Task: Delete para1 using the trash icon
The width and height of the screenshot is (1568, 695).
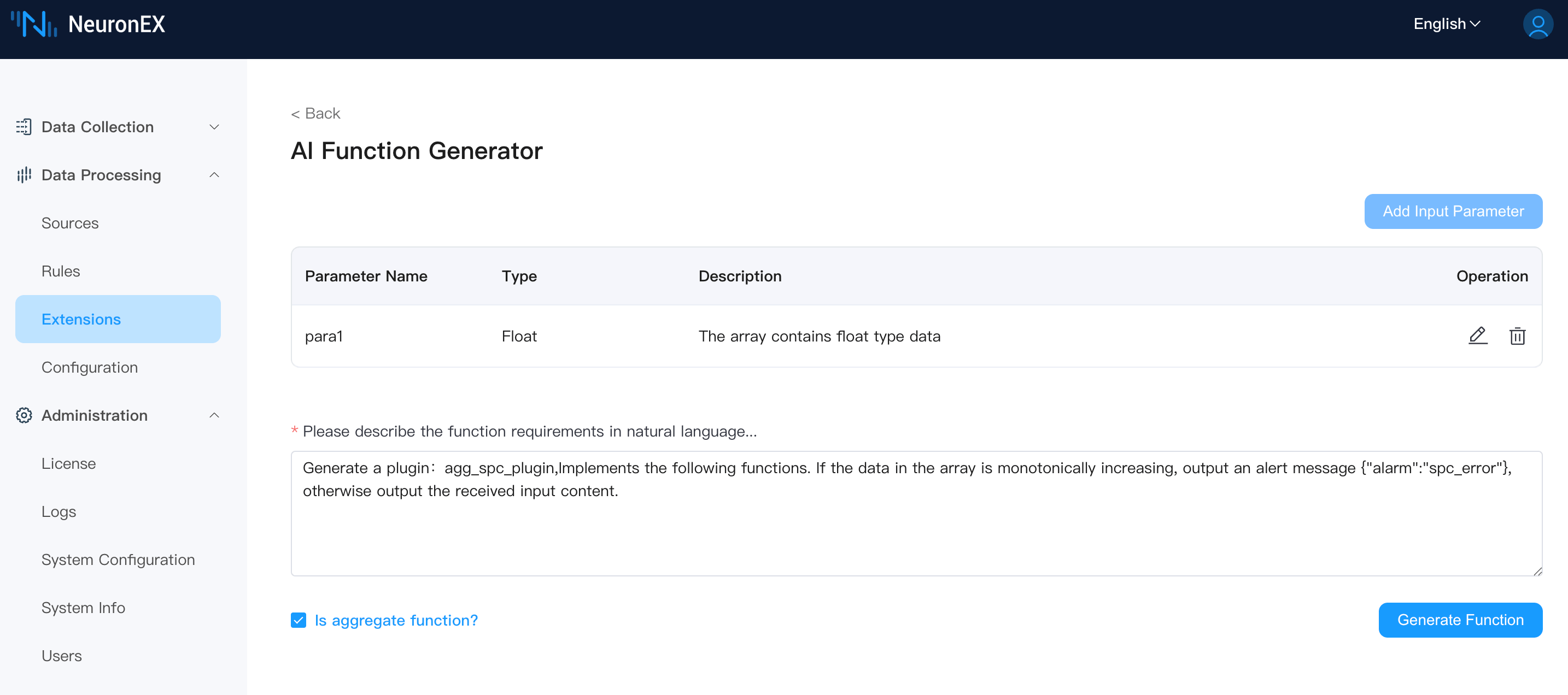Action: [1517, 336]
